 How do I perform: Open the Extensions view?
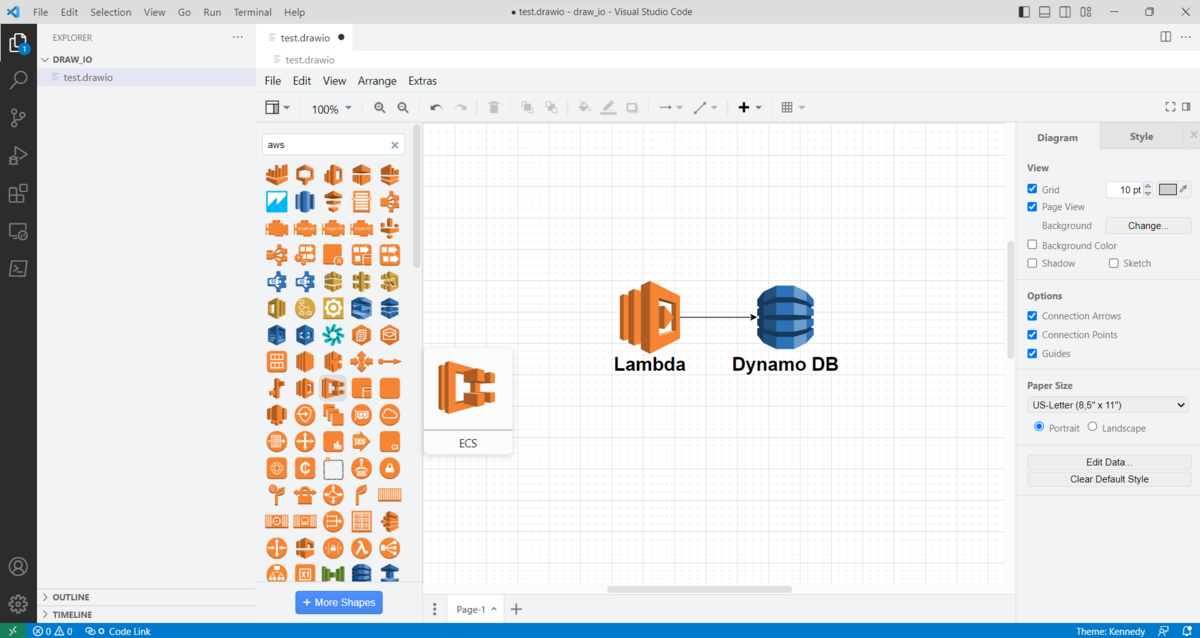pos(18,193)
